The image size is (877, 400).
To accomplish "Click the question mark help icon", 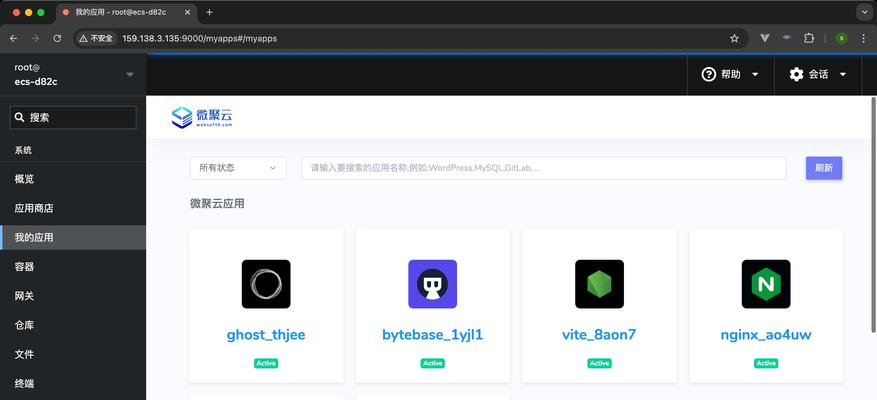I will [x=709, y=74].
